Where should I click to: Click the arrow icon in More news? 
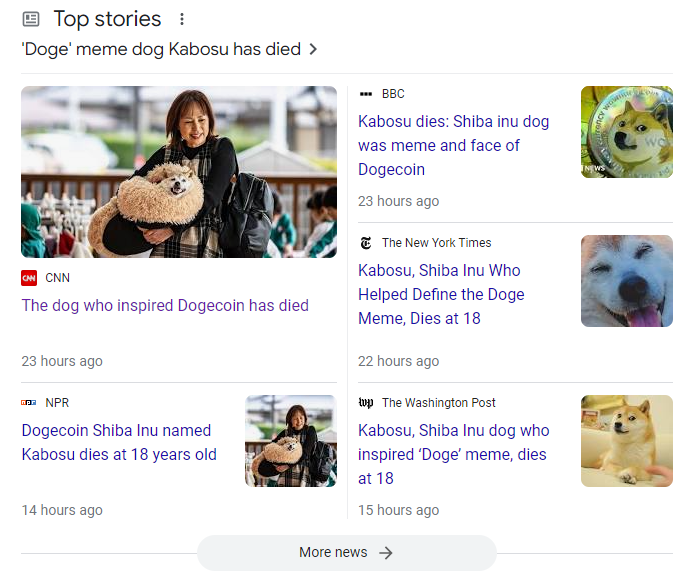tap(386, 553)
